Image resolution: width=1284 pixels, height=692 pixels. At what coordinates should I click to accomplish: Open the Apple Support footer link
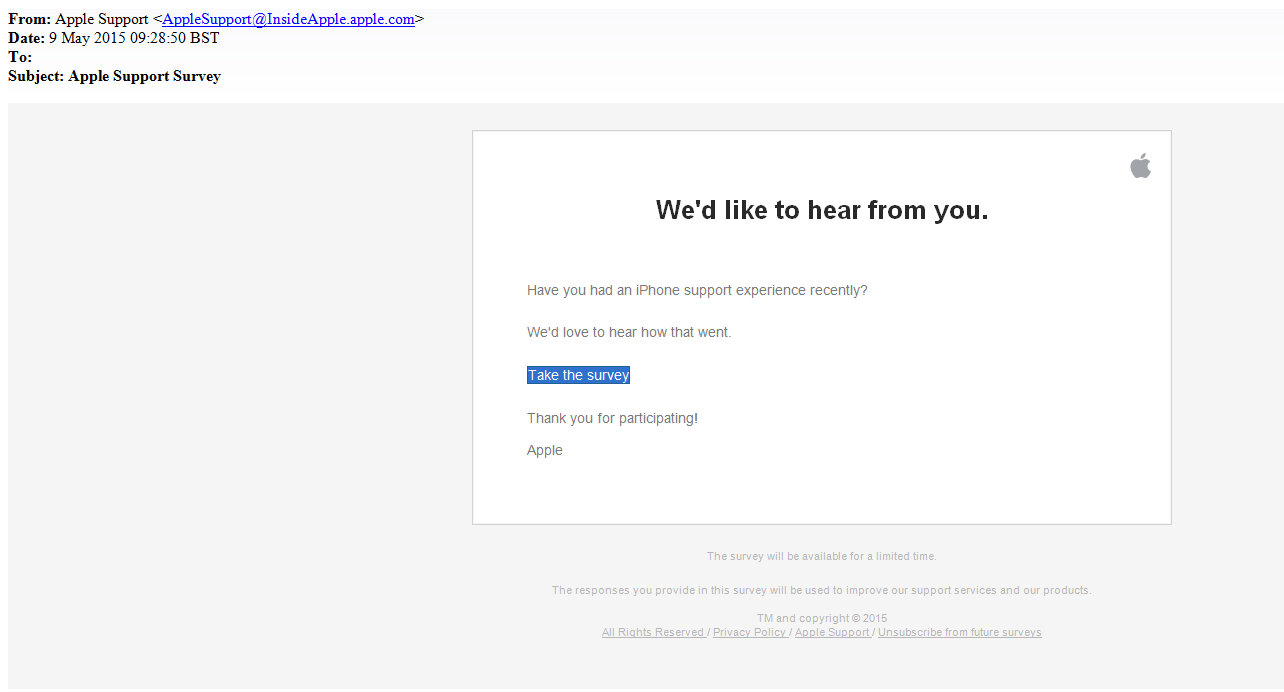(832, 632)
